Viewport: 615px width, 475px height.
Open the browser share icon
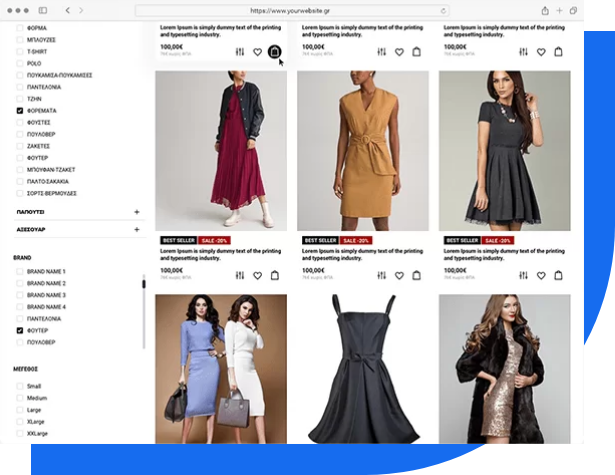(545, 11)
